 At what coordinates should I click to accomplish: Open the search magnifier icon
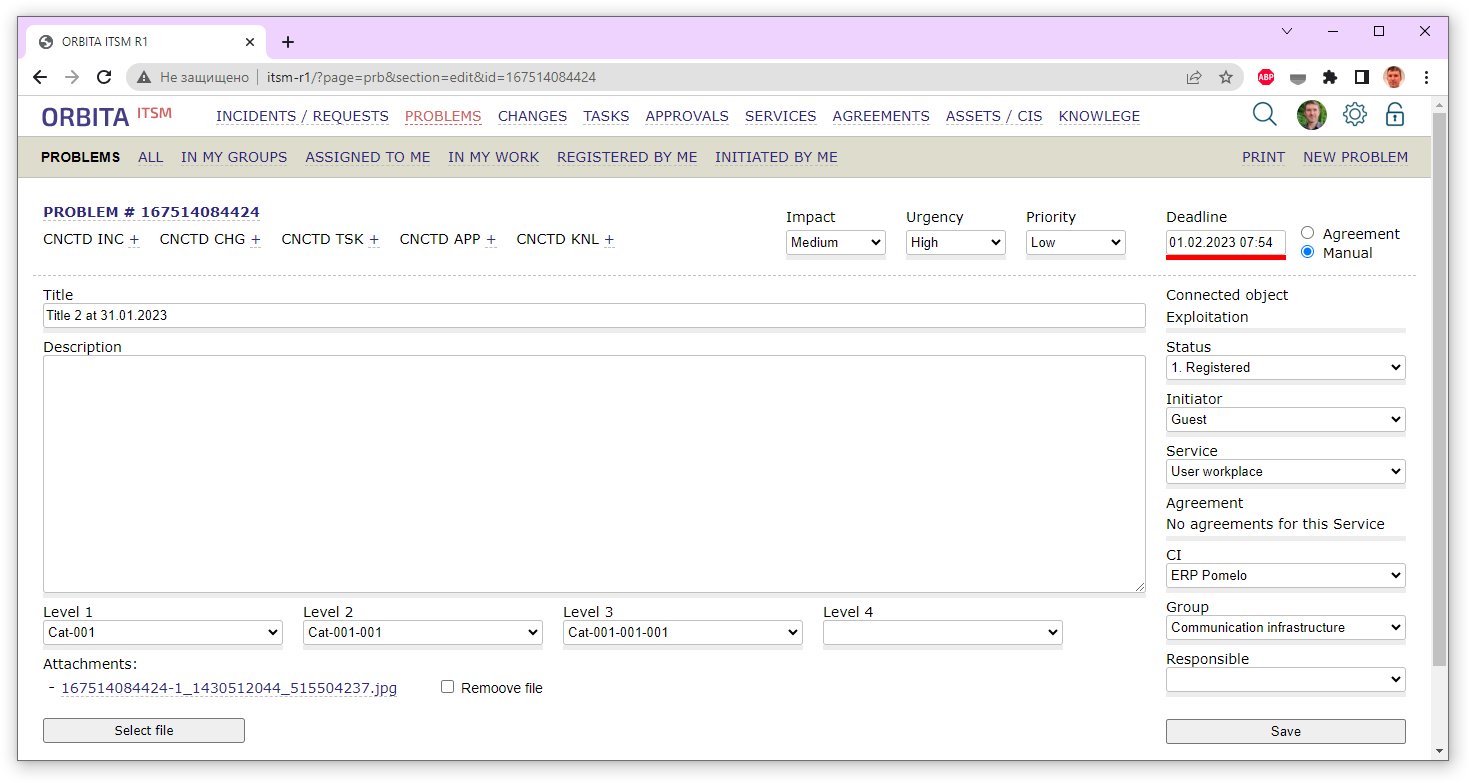pos(1264,115)
